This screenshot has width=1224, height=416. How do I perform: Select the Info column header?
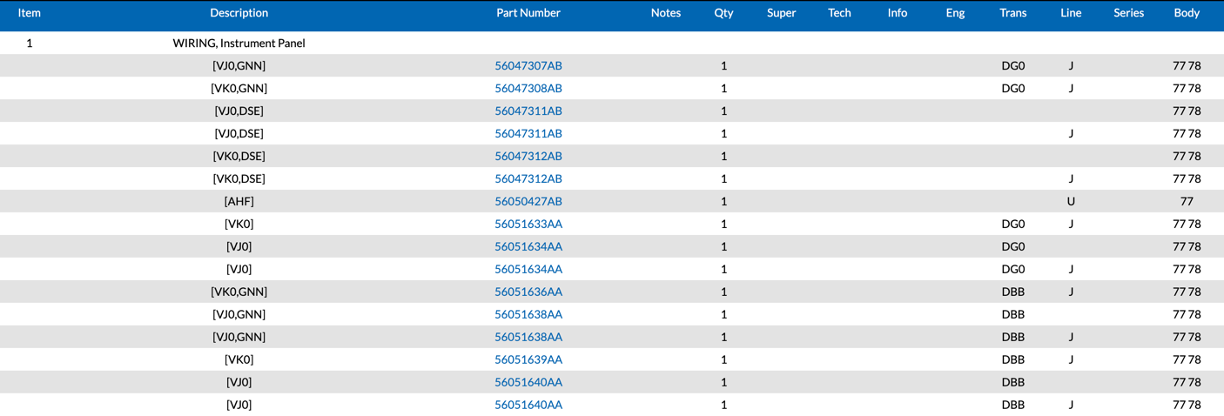[x=897, y=13]
